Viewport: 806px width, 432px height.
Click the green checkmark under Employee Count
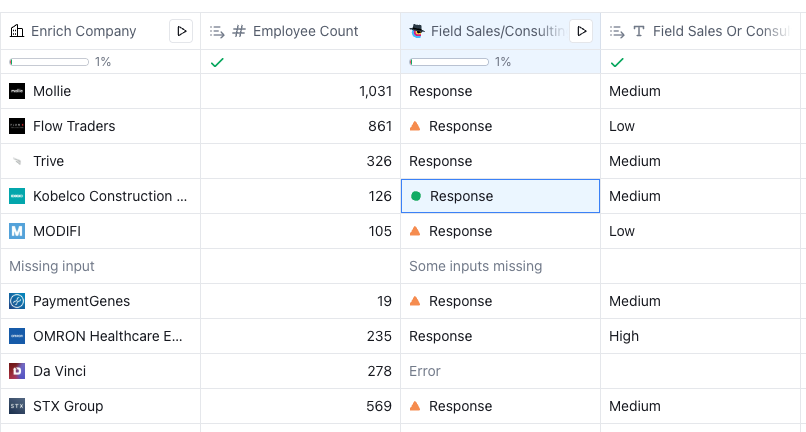click(x=217, y=62)
